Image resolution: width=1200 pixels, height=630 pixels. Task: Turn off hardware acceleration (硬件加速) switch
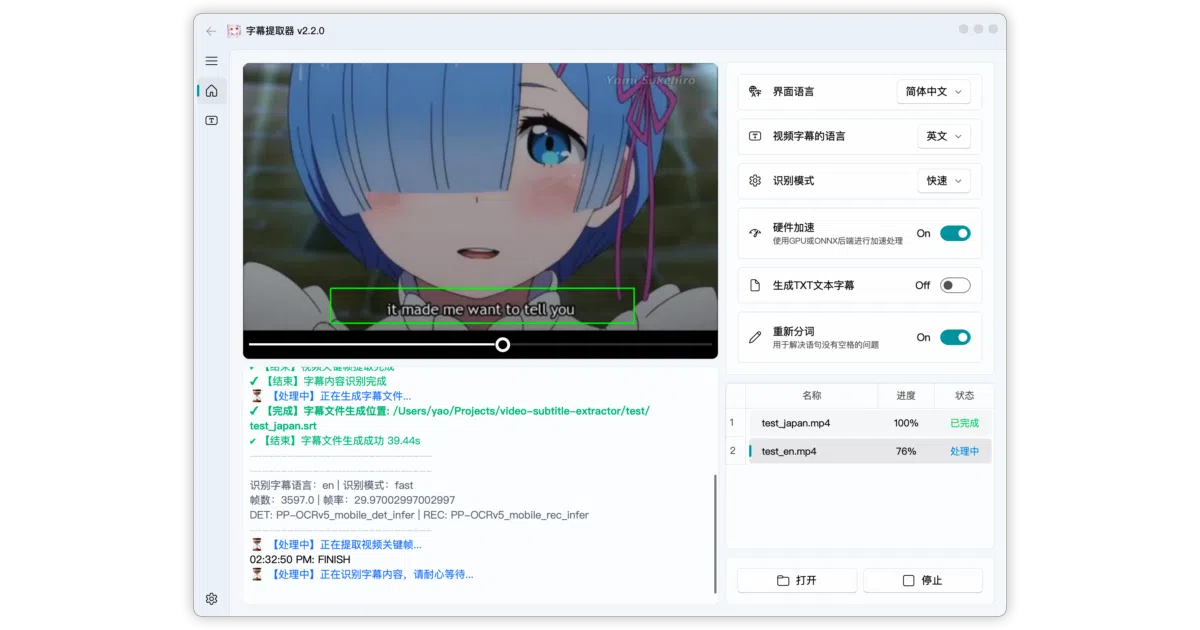coord(955,233)
